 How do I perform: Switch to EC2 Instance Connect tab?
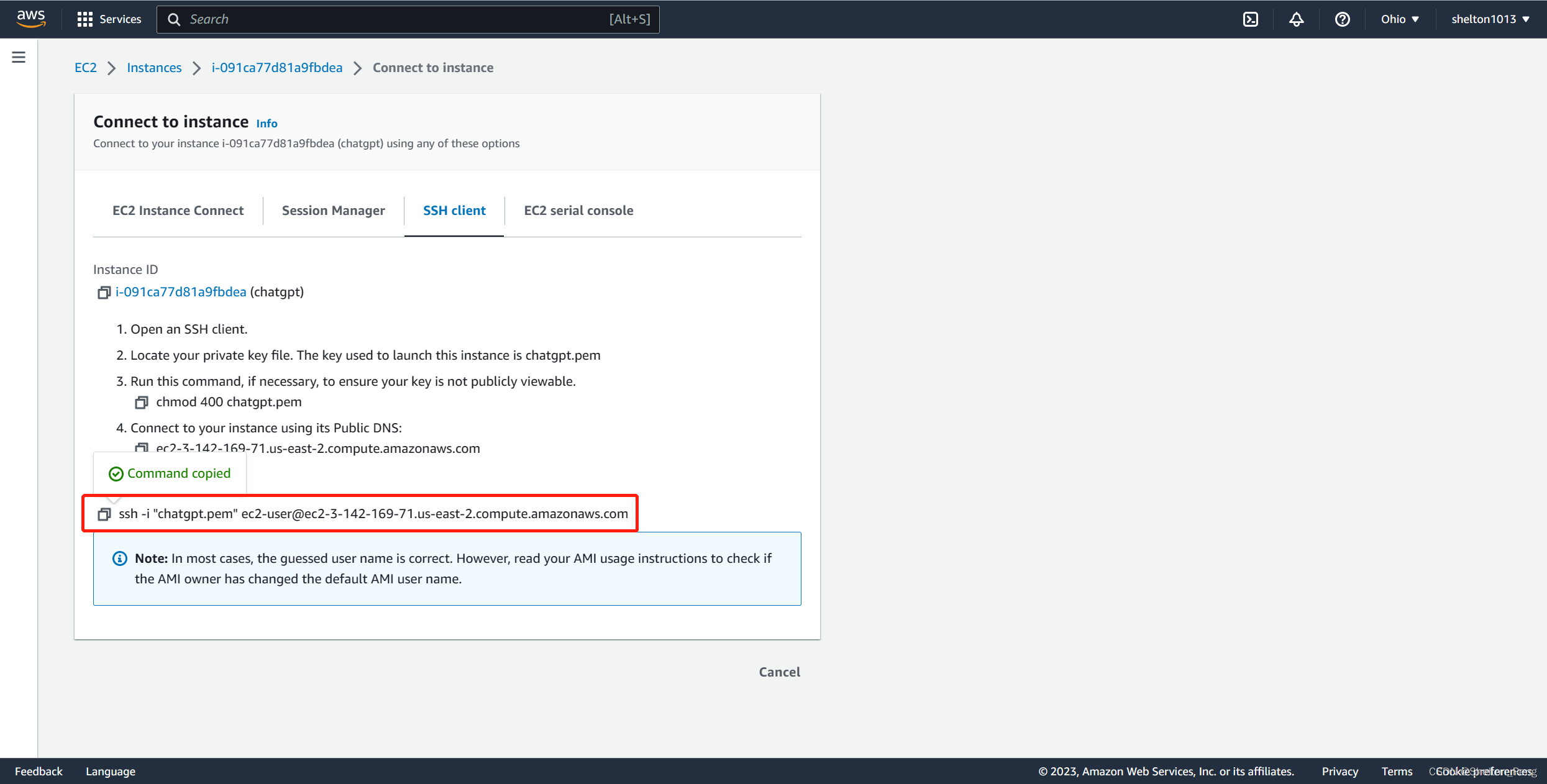pyautogui.click(x=178, y=211)
